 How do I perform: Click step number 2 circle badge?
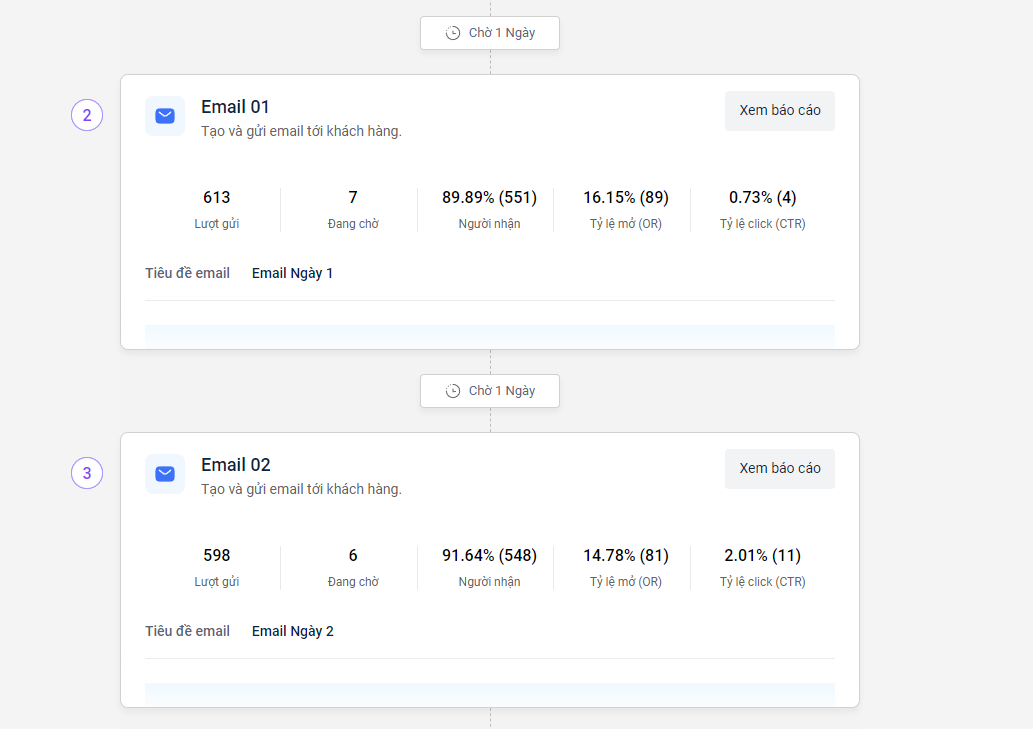[87, 116]
